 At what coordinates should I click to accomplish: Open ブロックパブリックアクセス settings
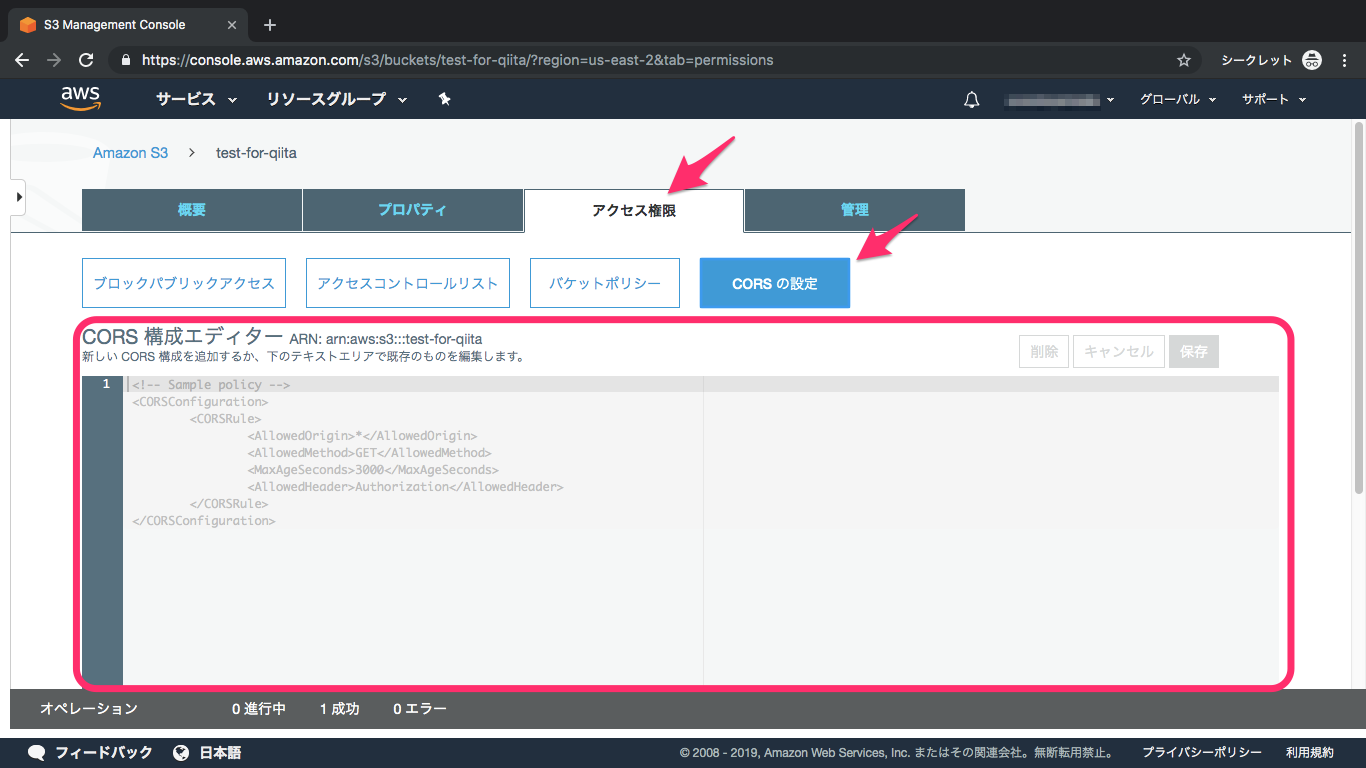pos(184,283)
